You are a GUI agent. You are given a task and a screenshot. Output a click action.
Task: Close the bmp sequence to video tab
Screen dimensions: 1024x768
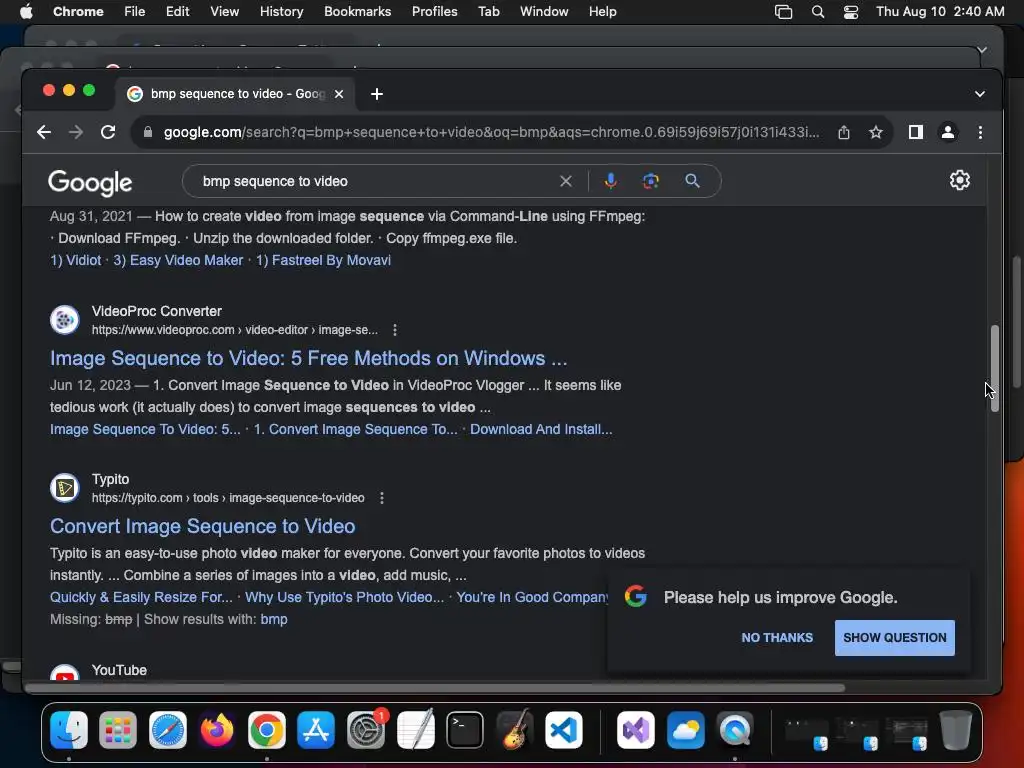pos(339,94)
